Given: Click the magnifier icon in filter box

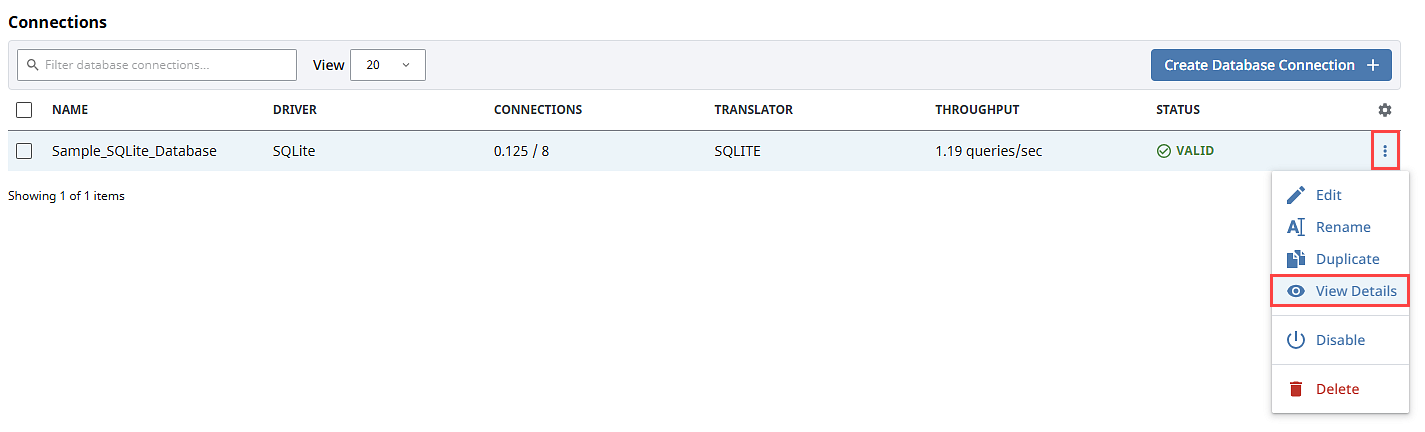Looking at the screenshot, I should [32, 65].
